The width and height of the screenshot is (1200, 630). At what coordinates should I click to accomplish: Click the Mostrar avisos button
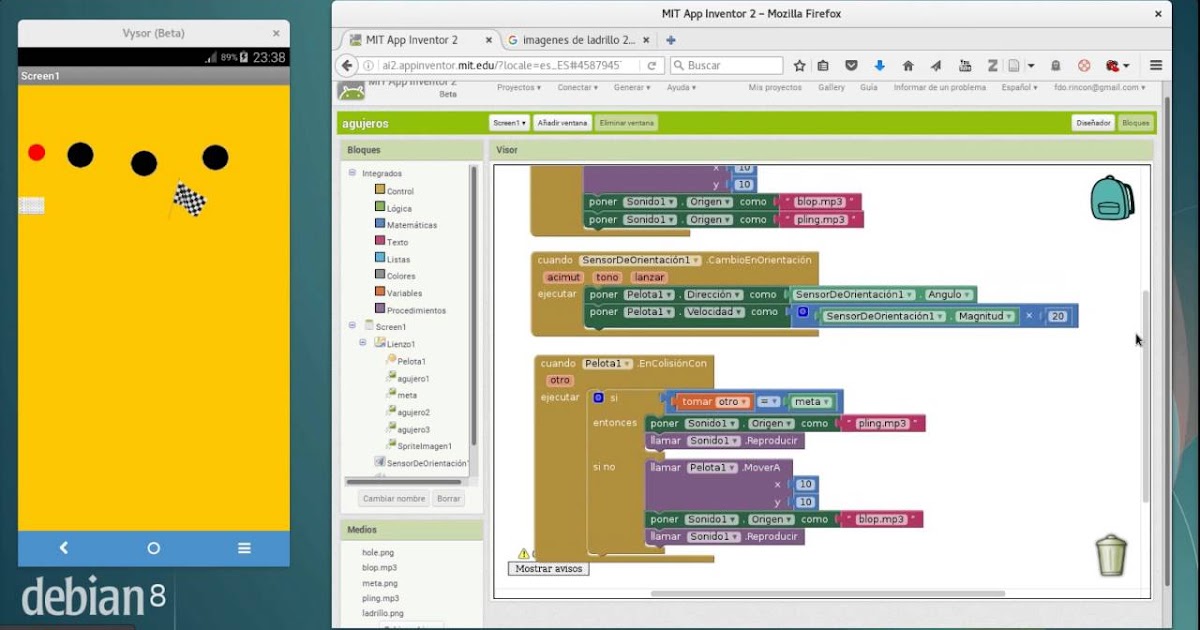coord(548,567)
